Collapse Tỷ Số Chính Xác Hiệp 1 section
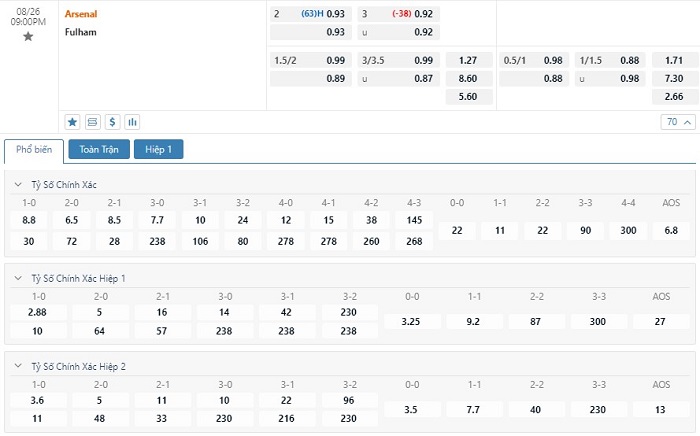This screenshot has width=700, height=436. pos(18,278)
